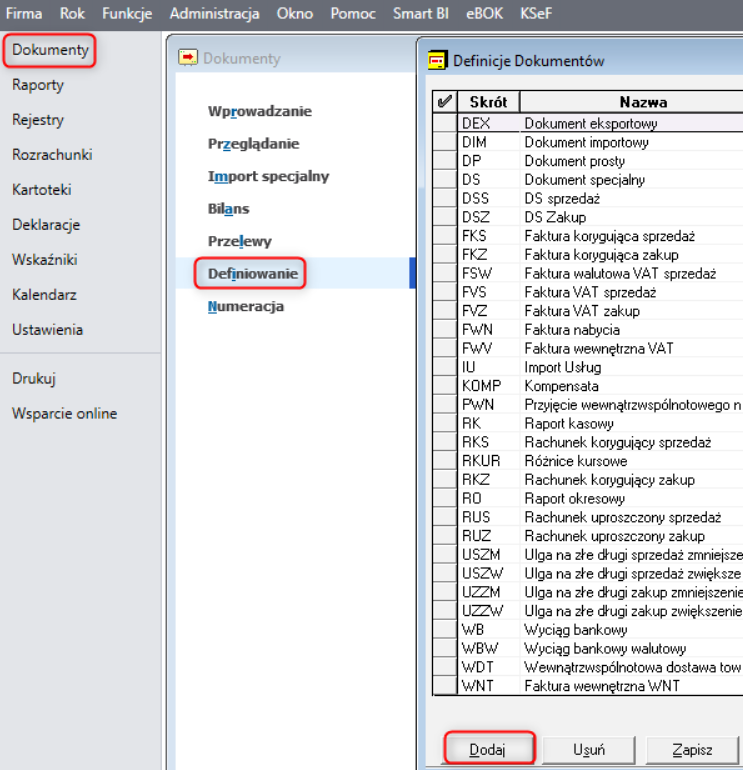Click the checkmark column header
Viewport: 743px width, 770px height.
click(x=445, y=102)
